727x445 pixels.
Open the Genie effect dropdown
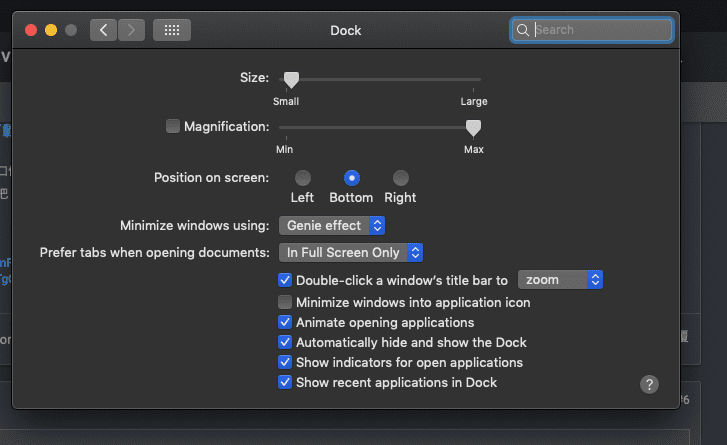[x=331, y=226]
